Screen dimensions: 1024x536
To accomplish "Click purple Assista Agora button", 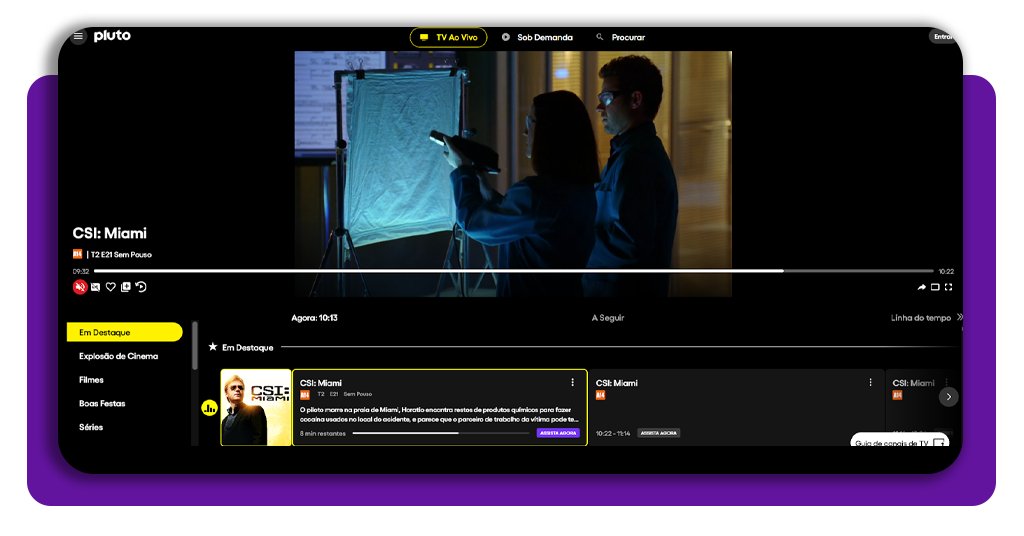I will point(558,433).
